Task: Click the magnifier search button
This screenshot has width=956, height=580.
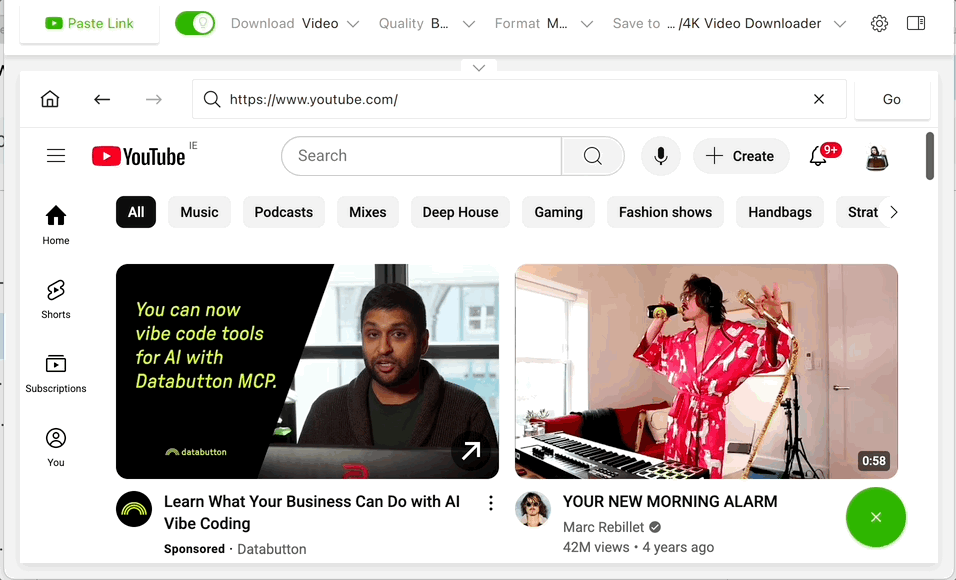Action: [593, 156]
